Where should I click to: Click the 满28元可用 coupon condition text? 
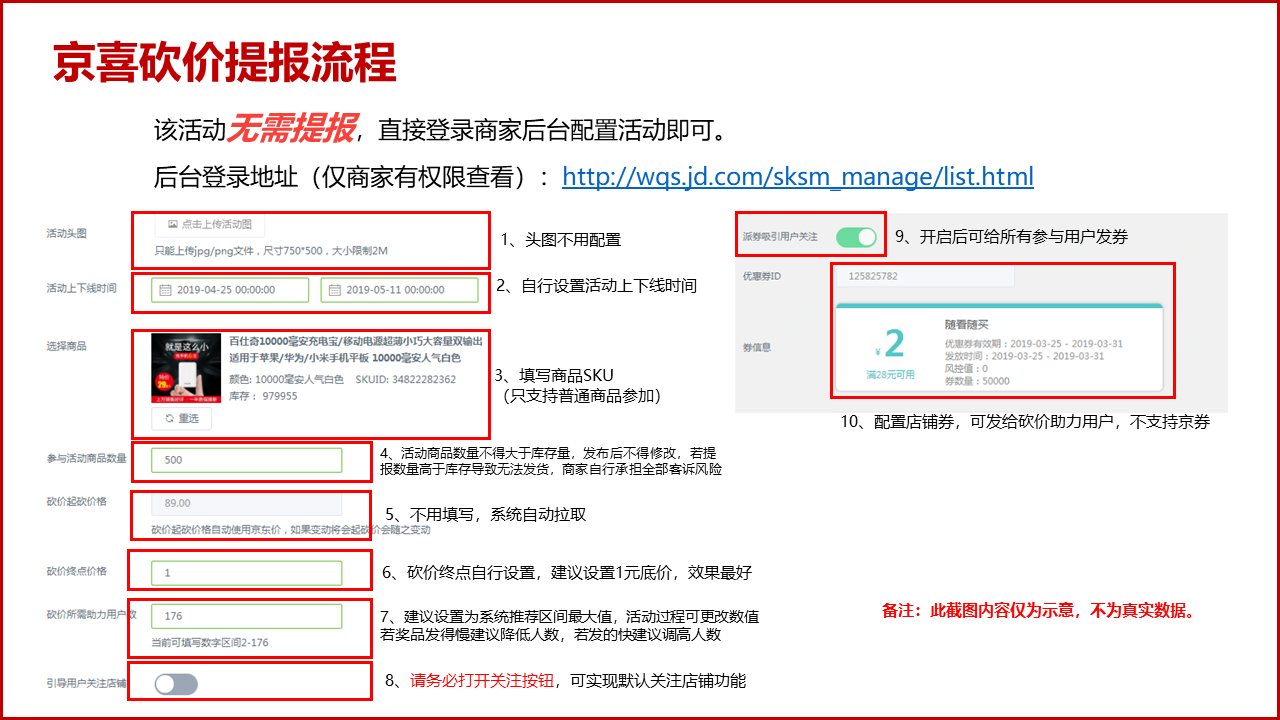pyautogui.click(x=889, y=373)
